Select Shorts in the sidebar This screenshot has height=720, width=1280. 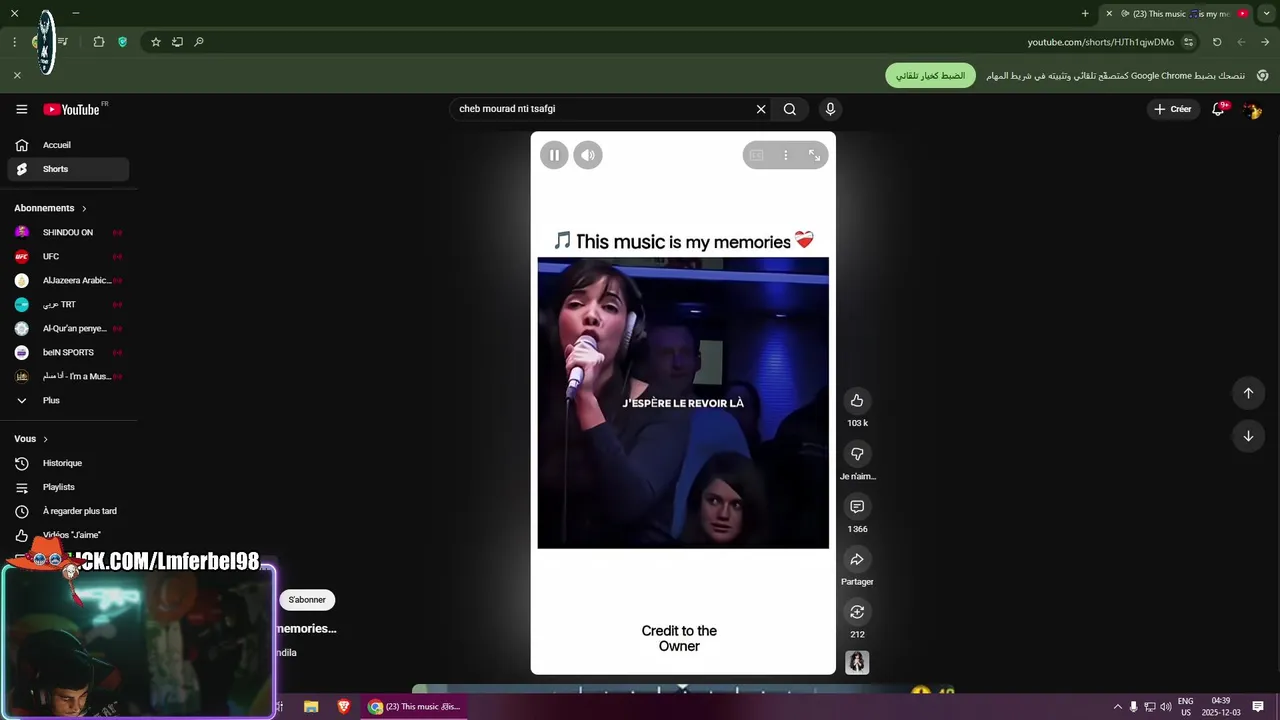tap(68, 169)
